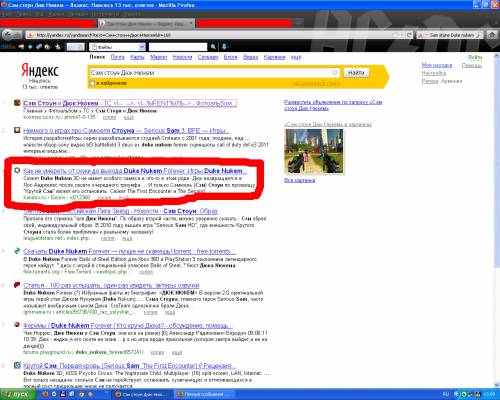
Task: Switch to Yandex 'Карты' tab
Action: (137, 57)
